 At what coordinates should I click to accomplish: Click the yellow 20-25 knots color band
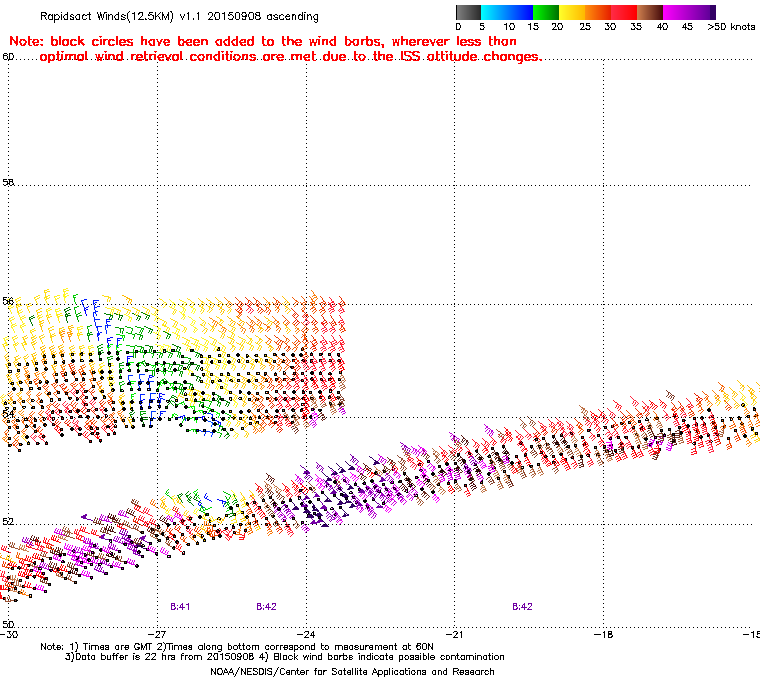[572, 12]
